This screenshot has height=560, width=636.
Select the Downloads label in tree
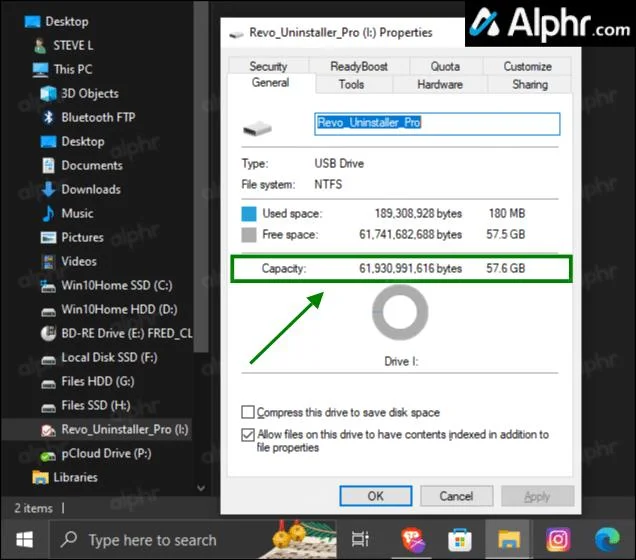click(x=91, y=189)
